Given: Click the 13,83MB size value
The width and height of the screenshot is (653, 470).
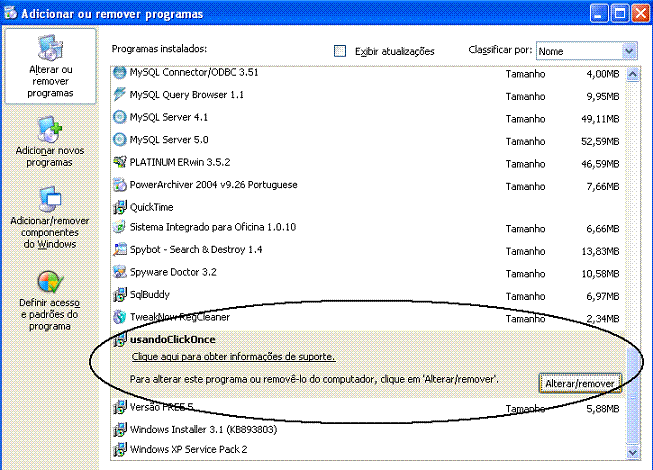Looking at the screenshot, I should 600,251.
